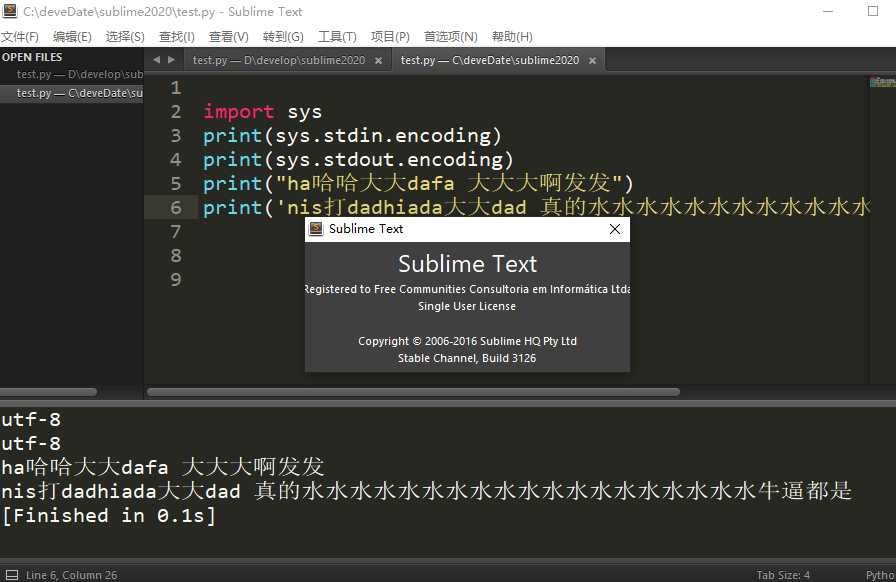Click the second utf-8 output line
This screenshot has width=896, height=582.
(x=31, y=444)
